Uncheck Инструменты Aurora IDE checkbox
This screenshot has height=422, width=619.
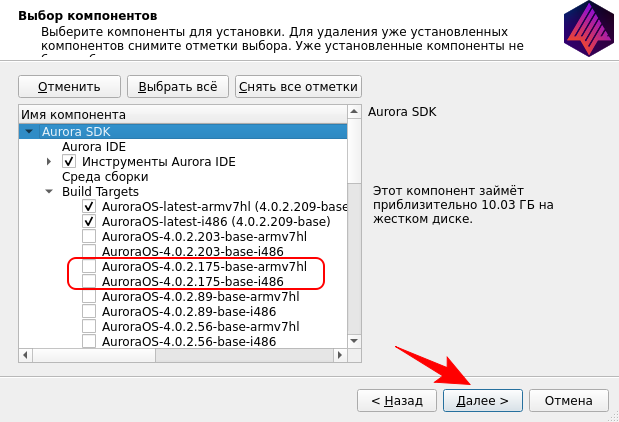pyautogui.click(x=69, y=161)
